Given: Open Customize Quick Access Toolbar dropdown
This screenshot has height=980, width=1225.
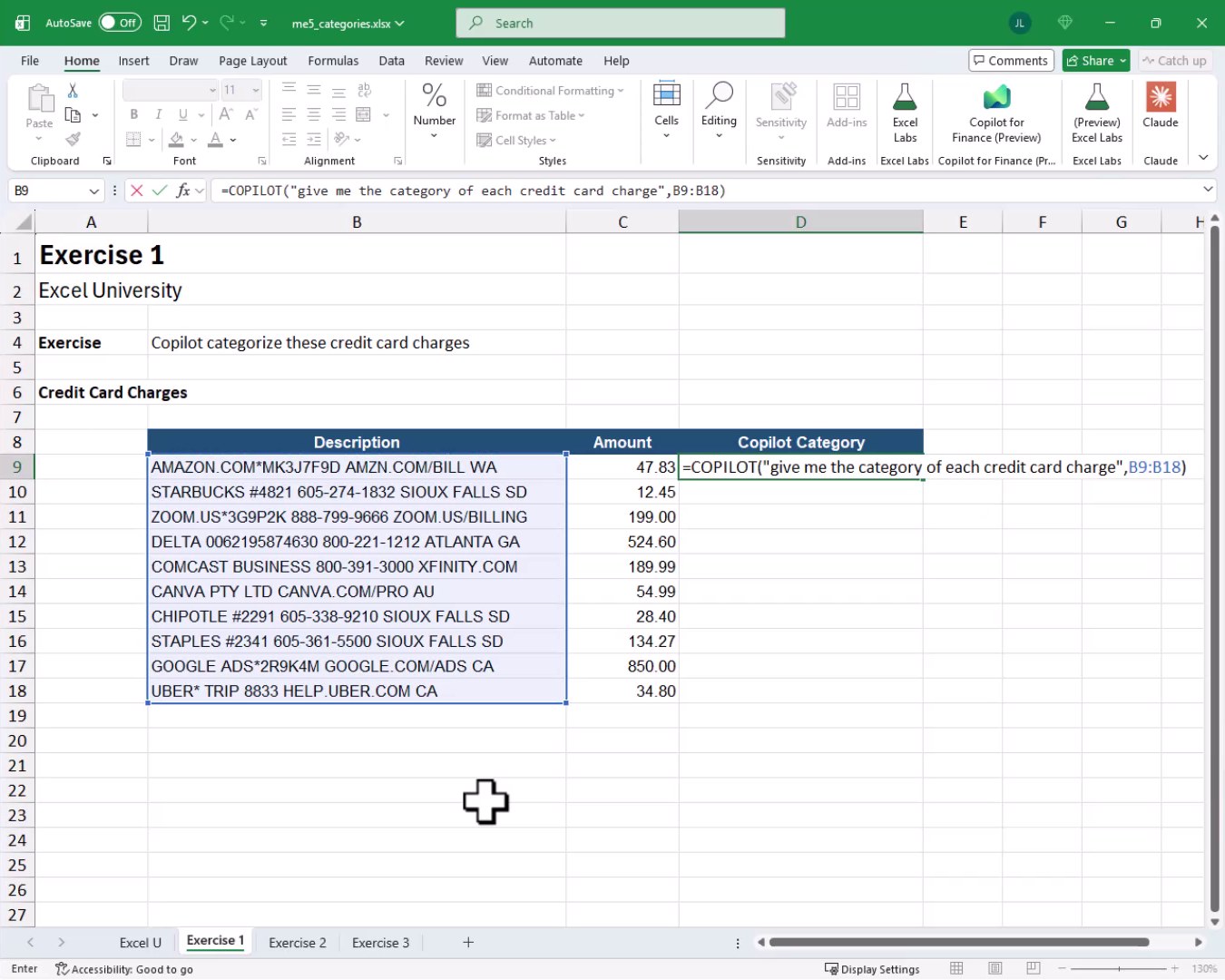Looking at the screenshot, I should [263, 23].
